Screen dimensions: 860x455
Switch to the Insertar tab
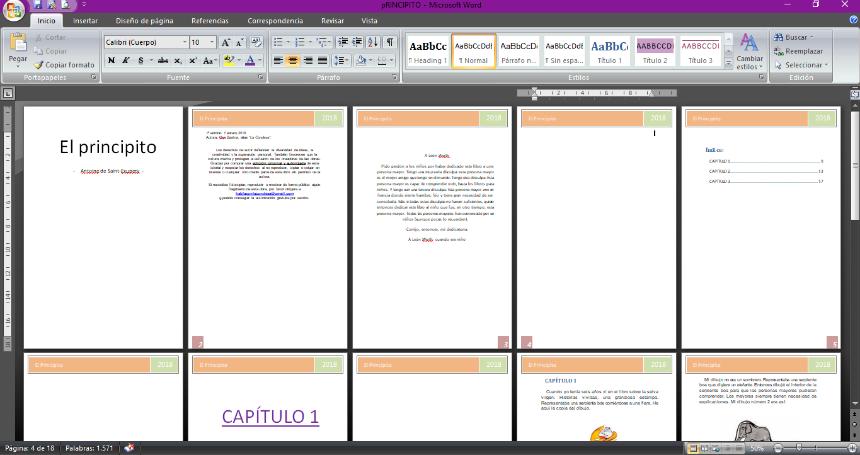pos(86,20)
